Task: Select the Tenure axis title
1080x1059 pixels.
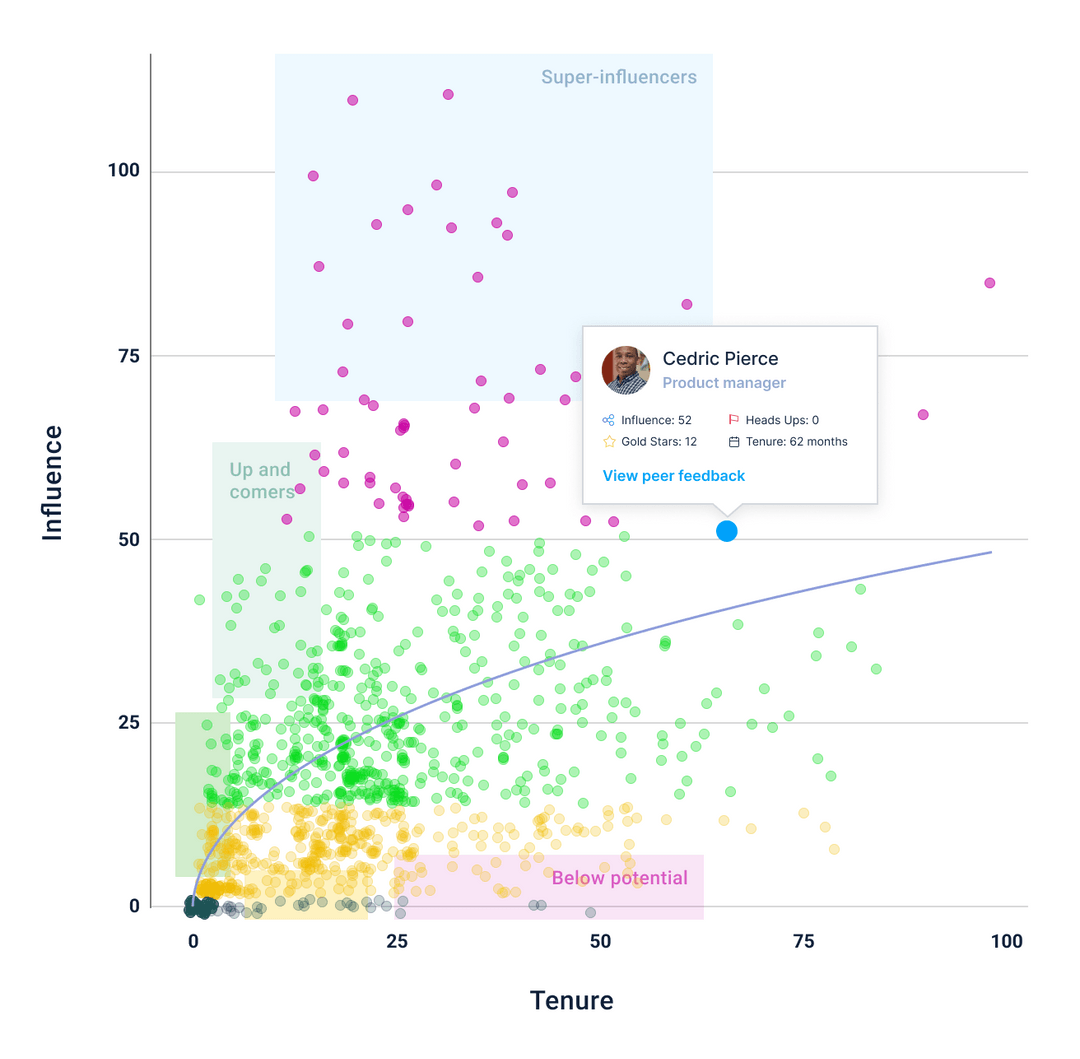Action: pyautogui.click(x=572, y=1000)
